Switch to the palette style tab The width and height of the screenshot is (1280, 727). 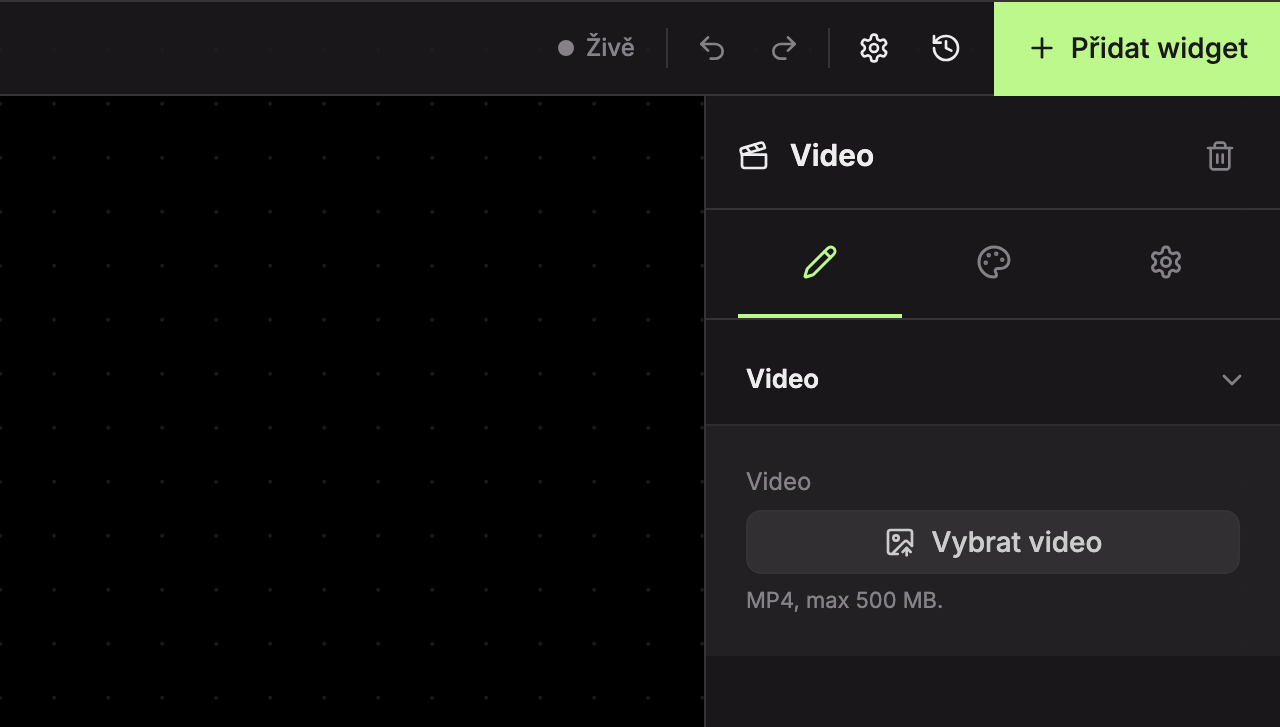coord(993,263)
